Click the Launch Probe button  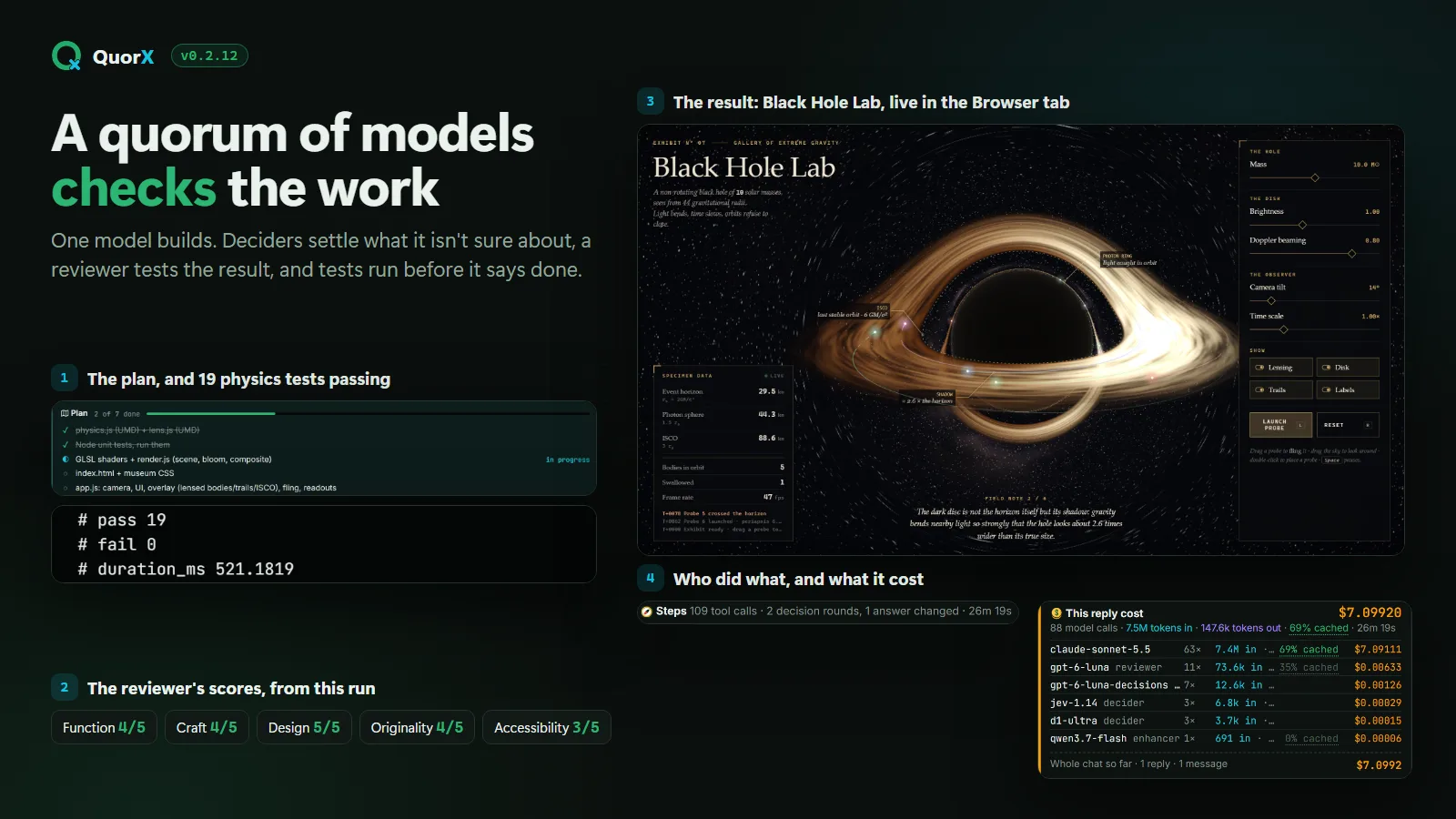pyautogui.click(x=1281, y=425)
